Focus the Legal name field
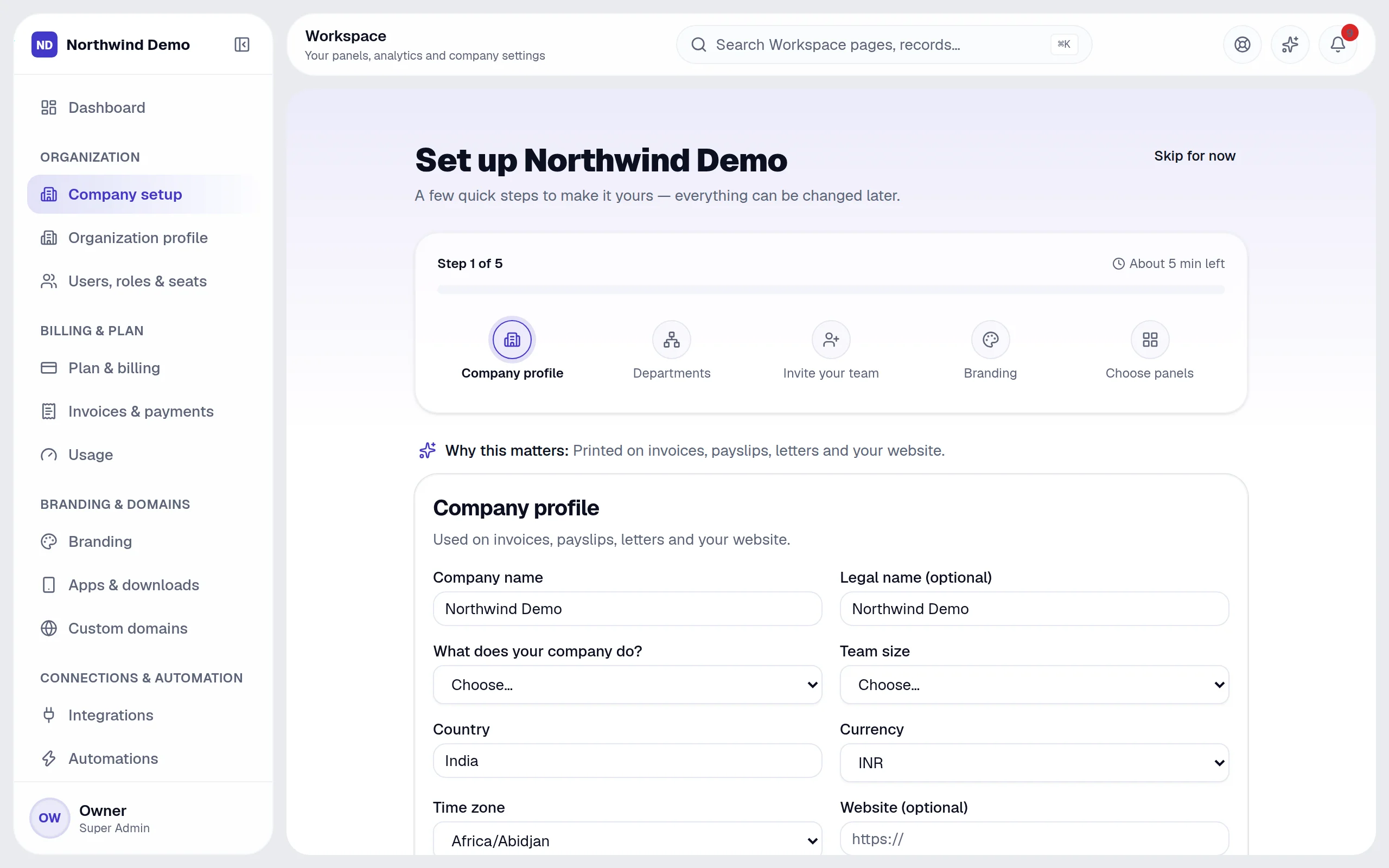The width and height of the screenshot is (1389, 868). pyautogui.click(x=1034, y=609)
